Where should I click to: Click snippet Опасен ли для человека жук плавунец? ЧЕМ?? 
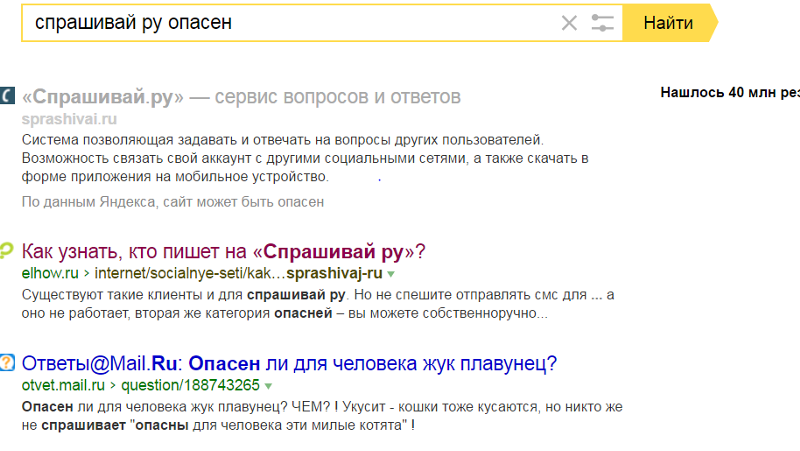pyautogui.click(x=322, y=416)
